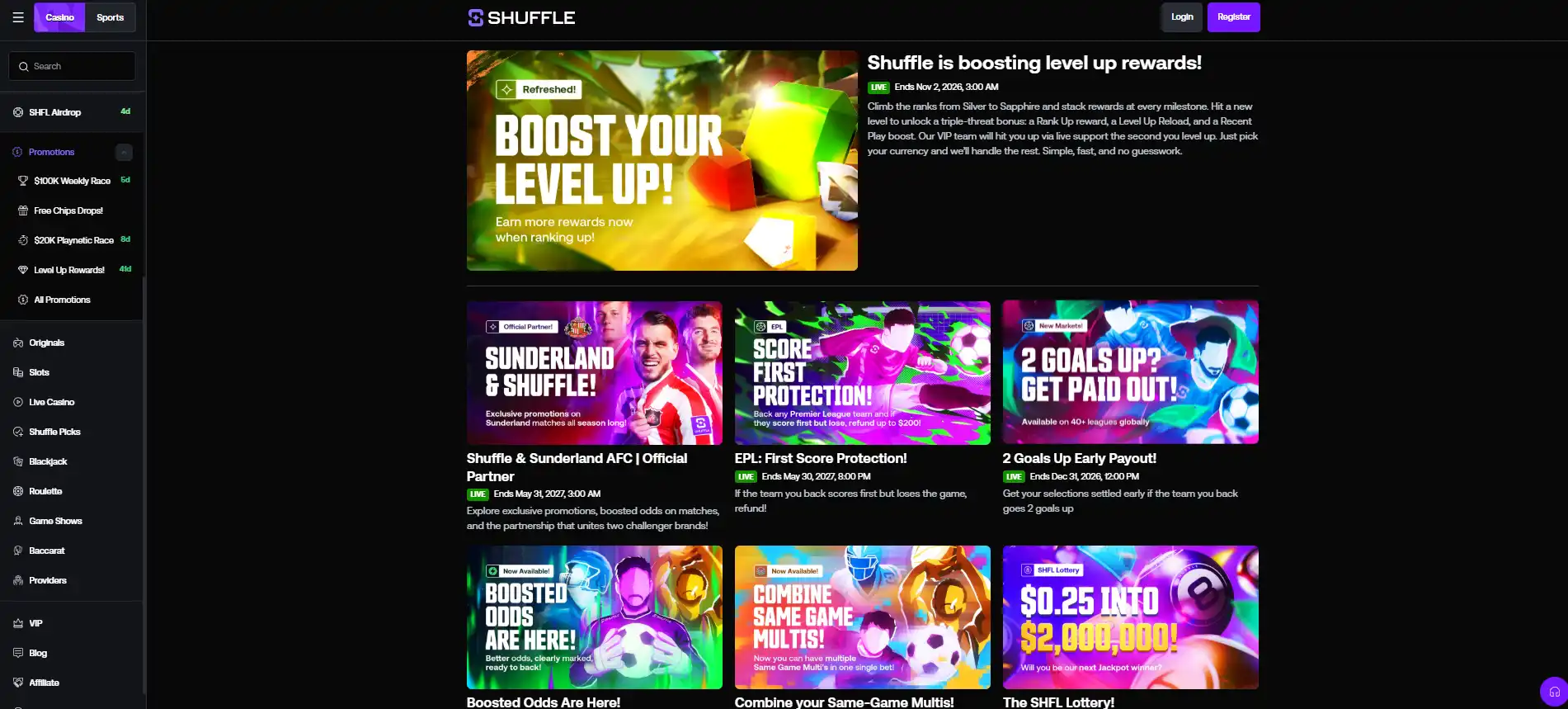Open the All Promotions link

[62, 300]
